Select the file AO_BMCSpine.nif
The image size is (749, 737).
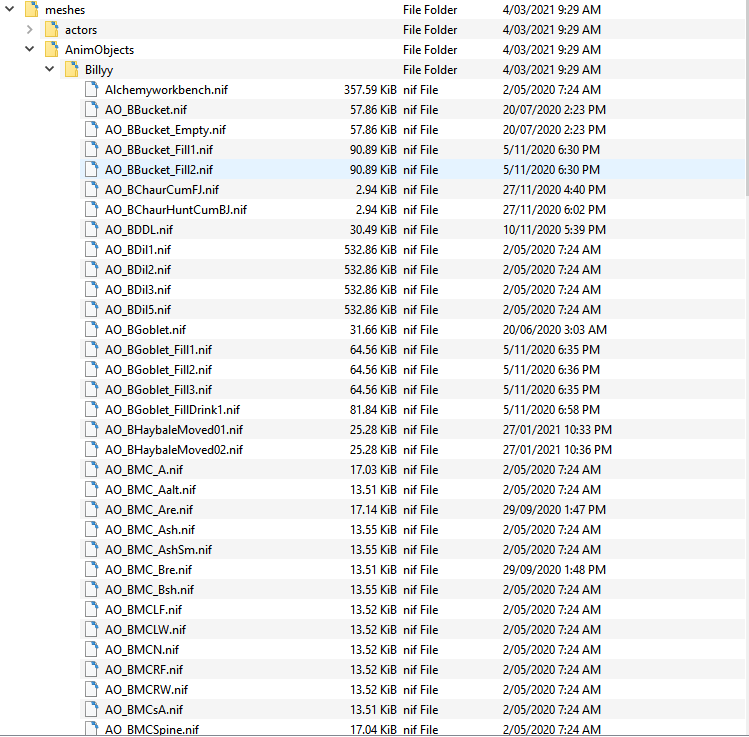pyautogui.click(x=152, y=729)
